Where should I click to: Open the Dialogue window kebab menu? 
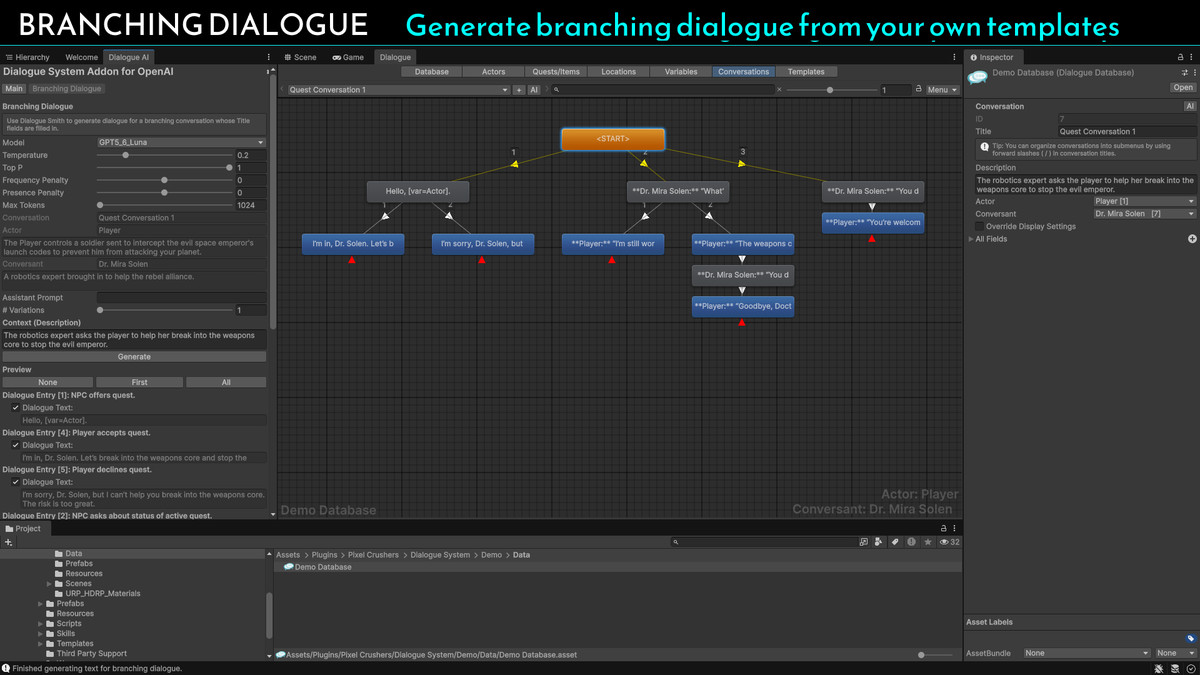pyautogui.click(x=955, y=58)
